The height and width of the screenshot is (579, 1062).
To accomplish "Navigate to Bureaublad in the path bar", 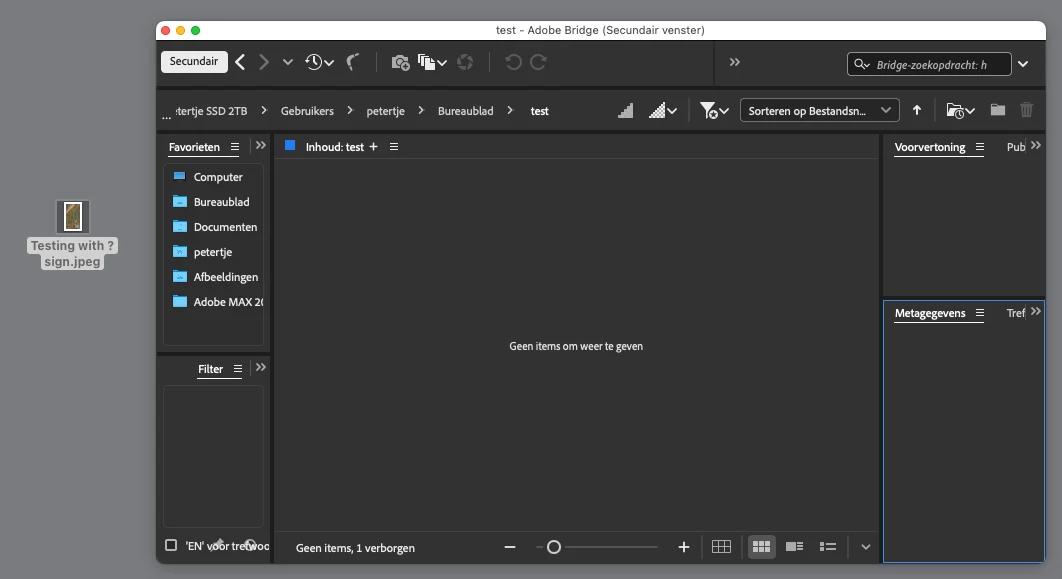I will pyautogui.click(x=465, y=111).
